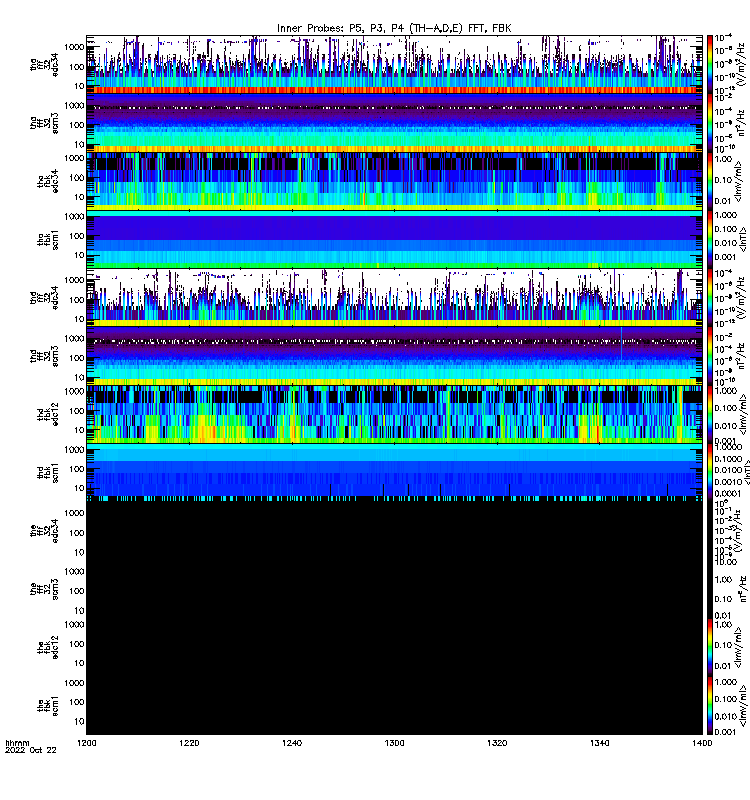
Task: Select the tha fbk scm1 axis label
Action: 48,240
